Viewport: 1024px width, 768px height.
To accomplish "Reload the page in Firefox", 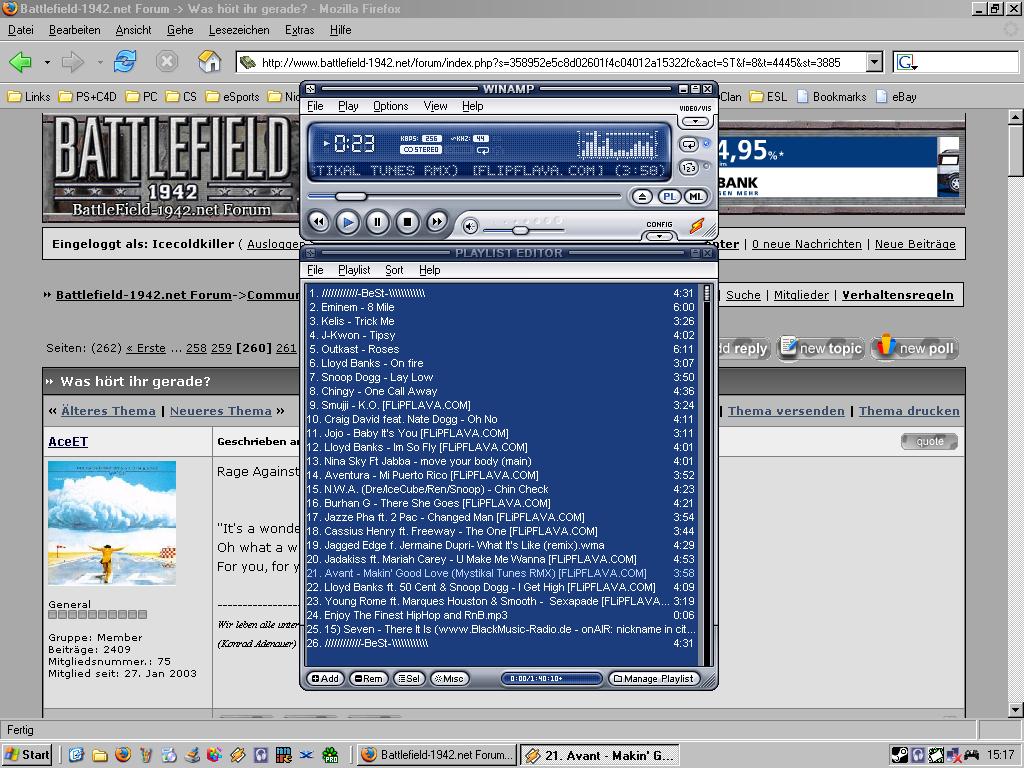I will pyautogui.click(x=125, y=62).
